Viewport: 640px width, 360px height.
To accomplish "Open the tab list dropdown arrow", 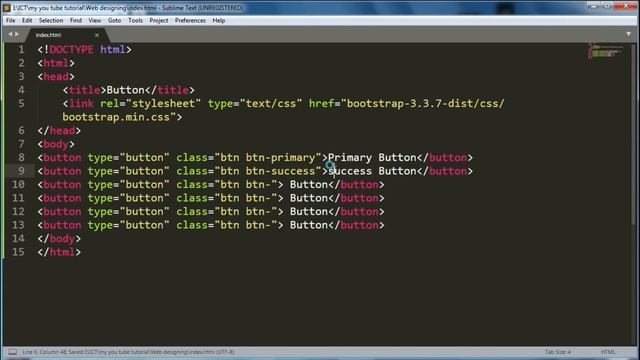I will click(629, 34).
